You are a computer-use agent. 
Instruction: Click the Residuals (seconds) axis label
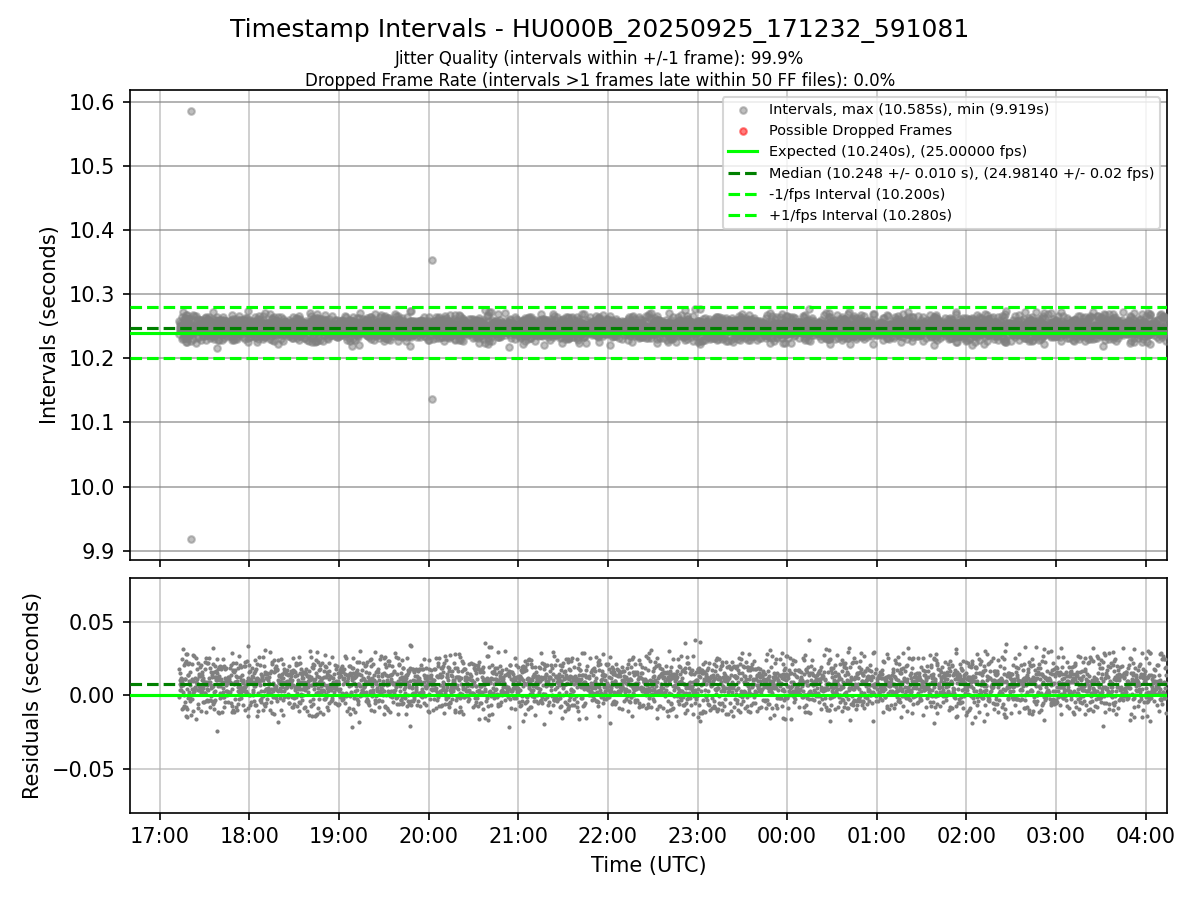click(x=32, y=696)
